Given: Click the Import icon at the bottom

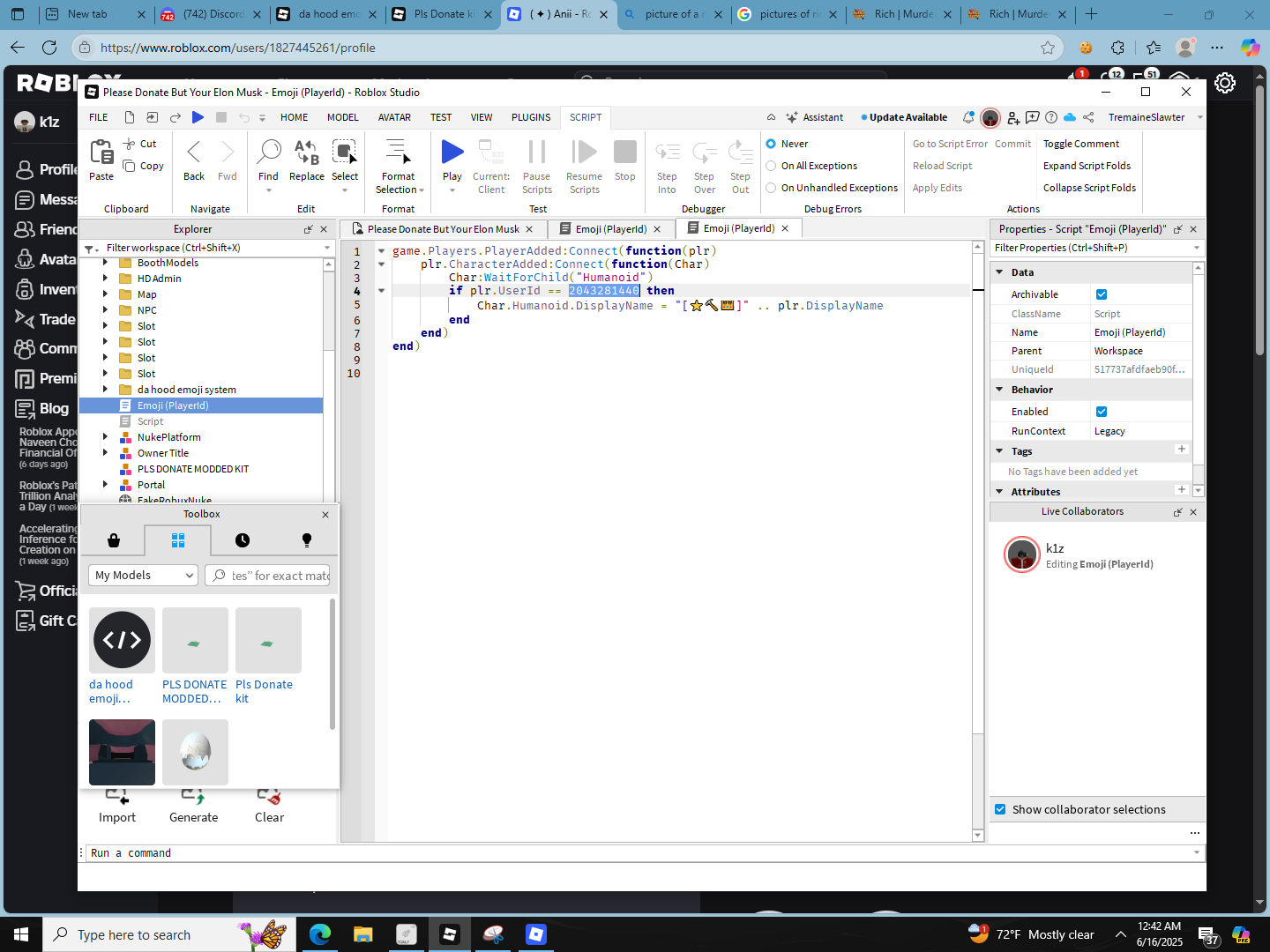Looking at the screenshot, I should coord(117,796).
